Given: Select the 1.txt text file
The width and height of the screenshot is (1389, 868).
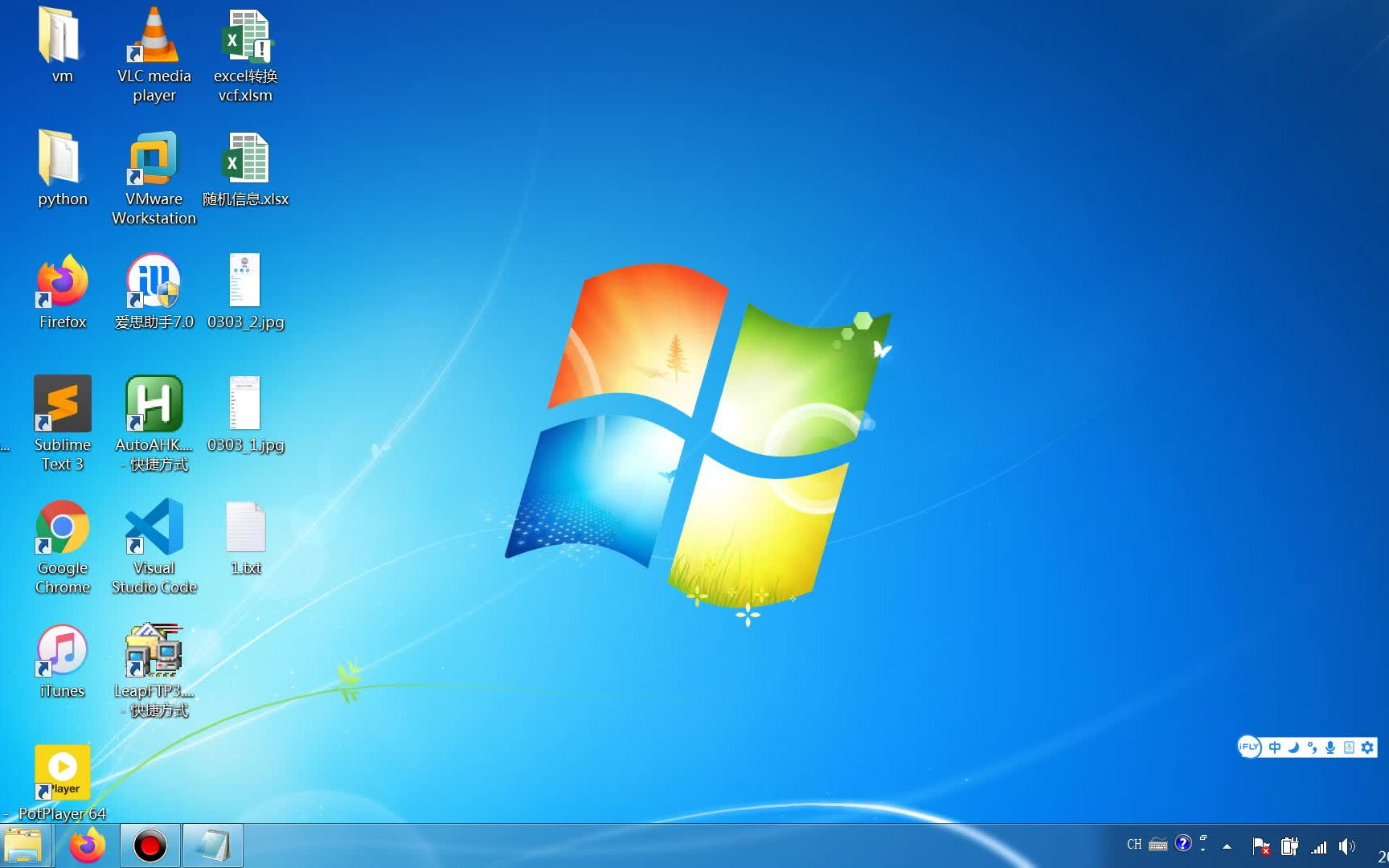Looking at the screenshot, I should (245, 538).
